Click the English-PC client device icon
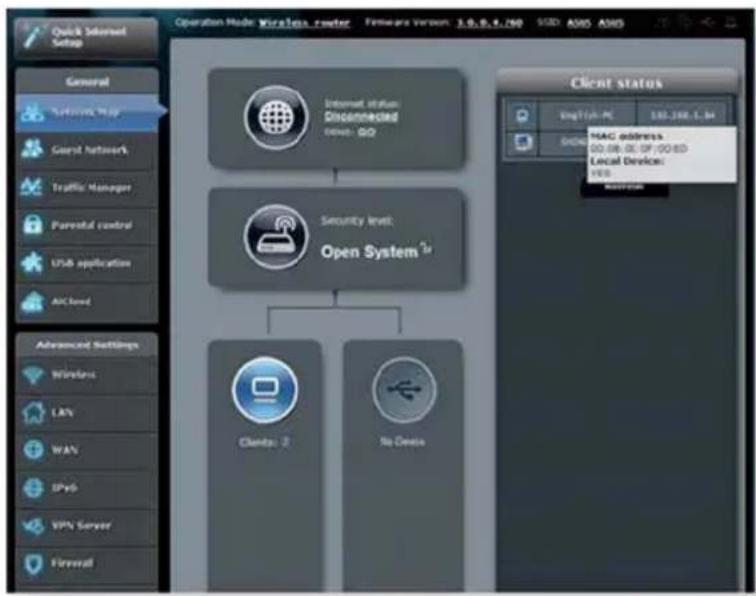The height and width of the screenshot is (596, 756). coord(522,116)
